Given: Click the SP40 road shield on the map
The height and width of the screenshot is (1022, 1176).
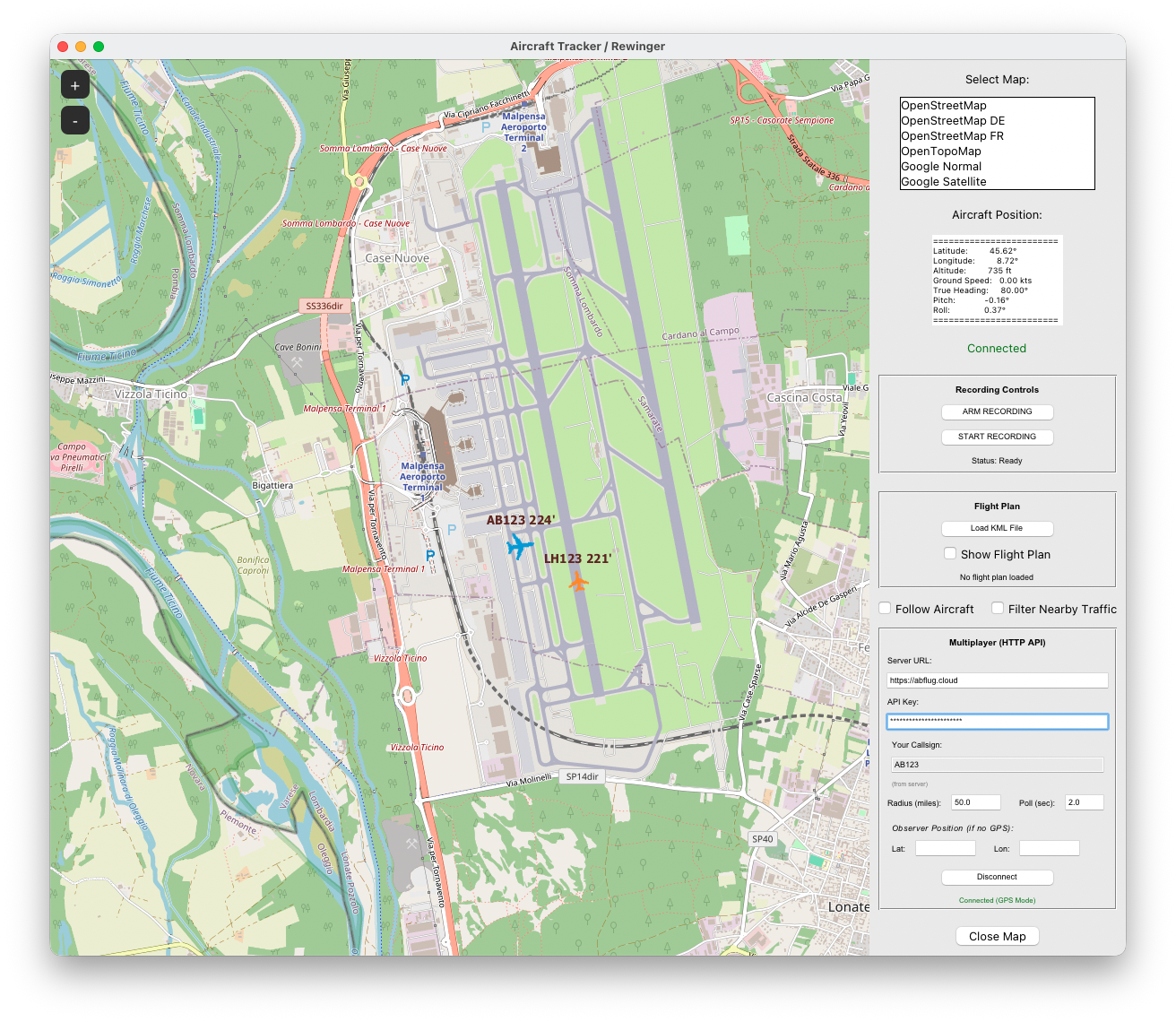Looking at the screenshot, I should click(x=762, y=839).
